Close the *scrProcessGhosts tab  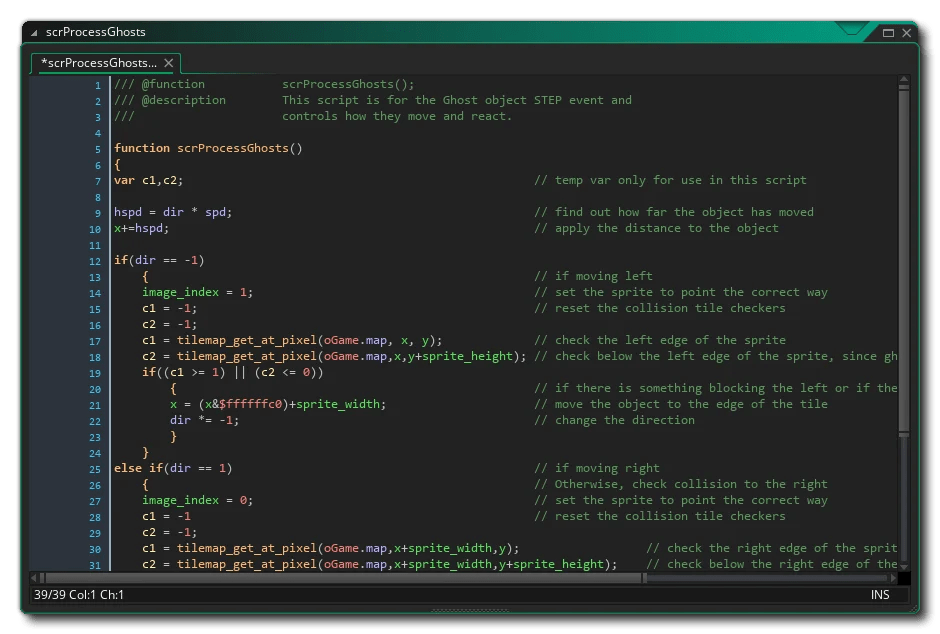click(x=169, y=63)
